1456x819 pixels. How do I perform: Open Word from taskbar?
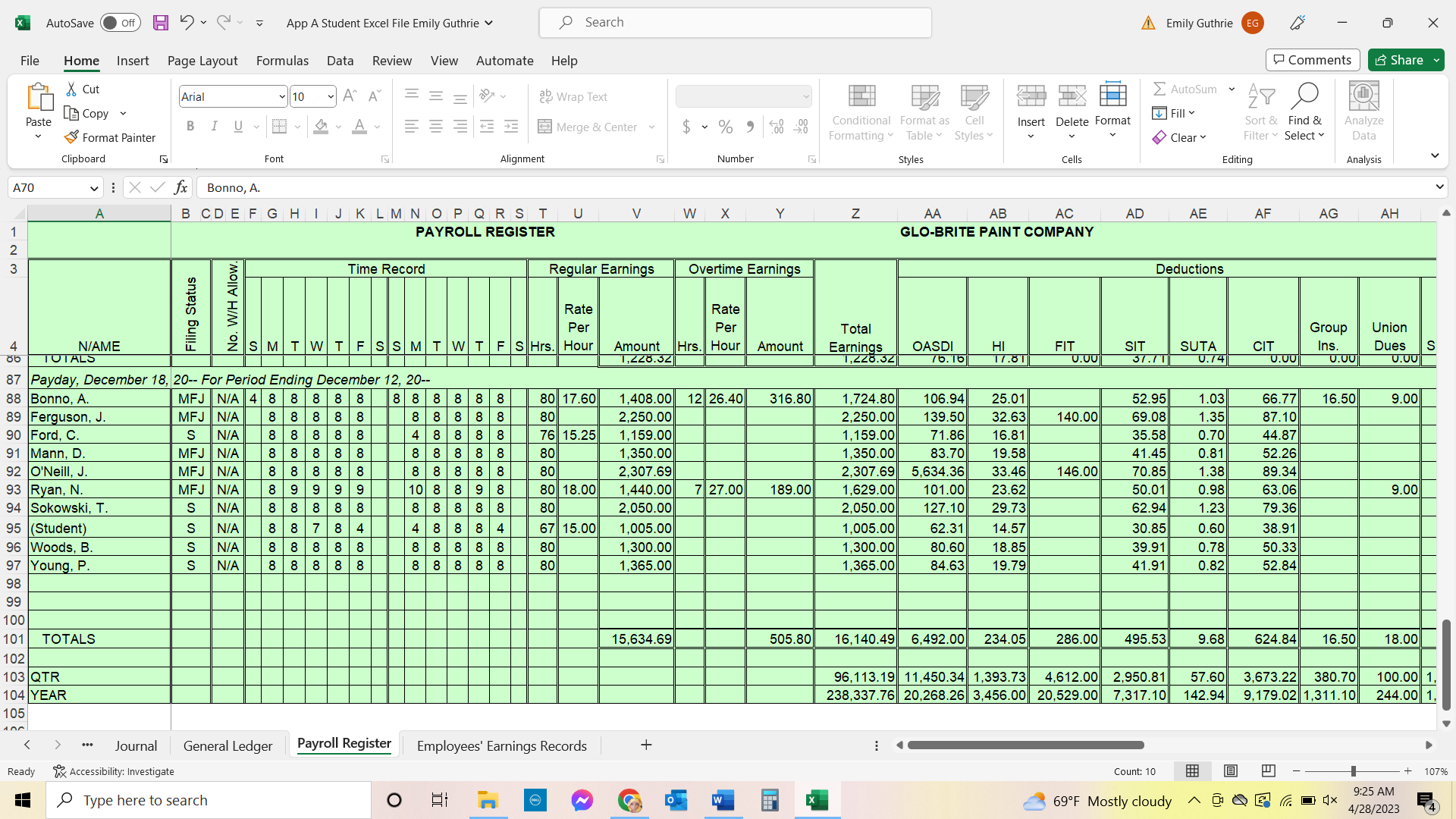(x=723, y=800)
